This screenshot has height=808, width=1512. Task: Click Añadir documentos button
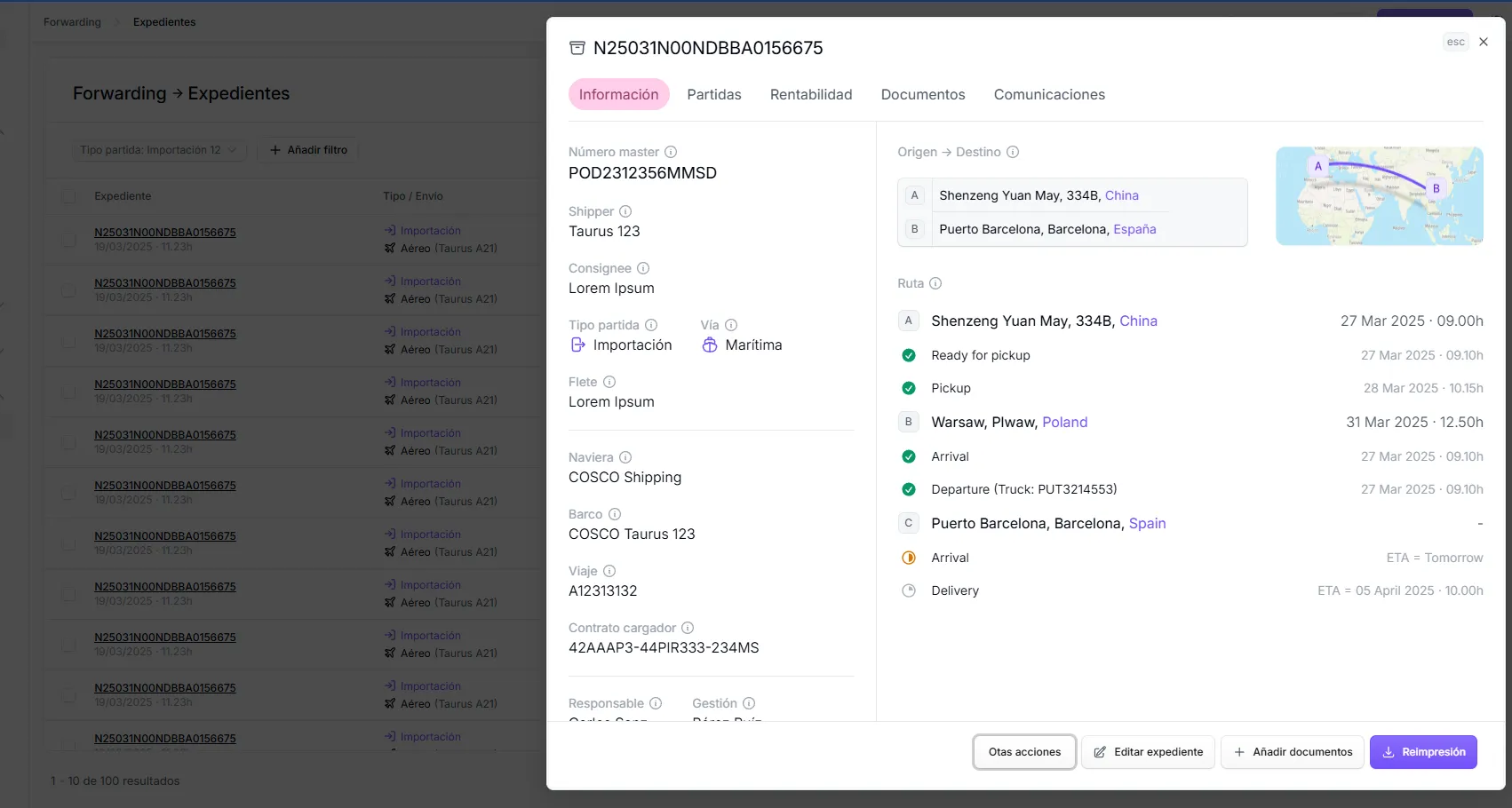[x=1293, y=752]
